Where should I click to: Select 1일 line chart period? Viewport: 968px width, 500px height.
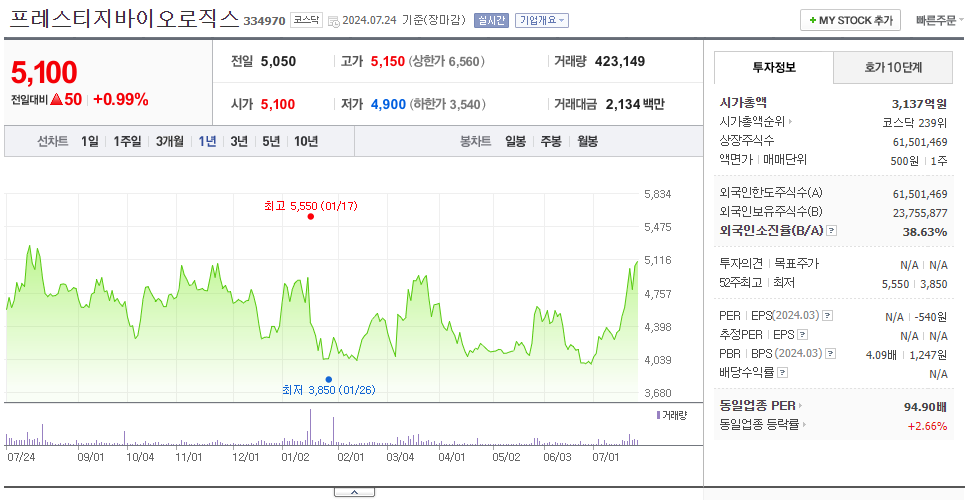coord(90,141)
